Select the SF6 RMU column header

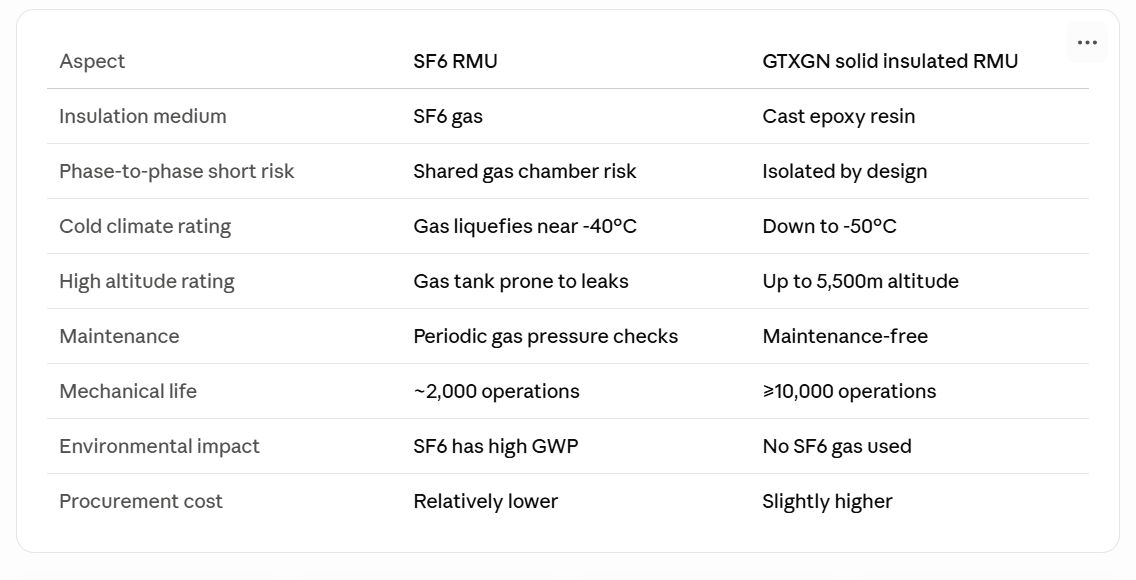point(455,61)
